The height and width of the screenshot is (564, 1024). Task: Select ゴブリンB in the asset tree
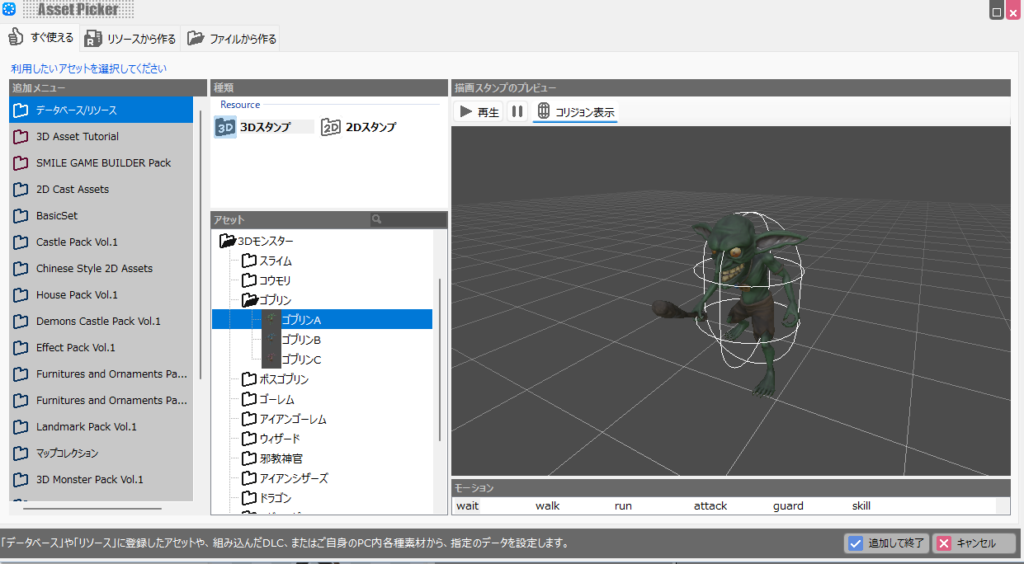[300, 340]
